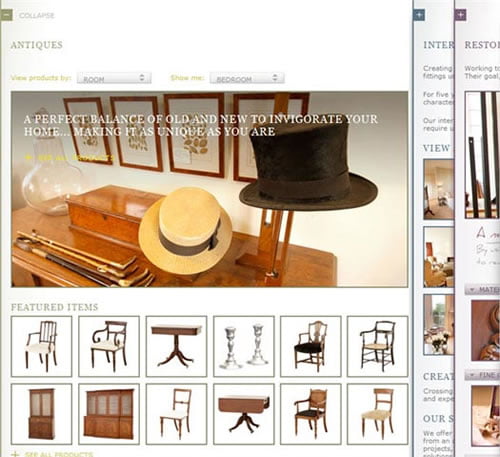The width and height of the screenshot is (500, 457).
Task: Click the FEATURED ITEMS heading
Action: 55,307
